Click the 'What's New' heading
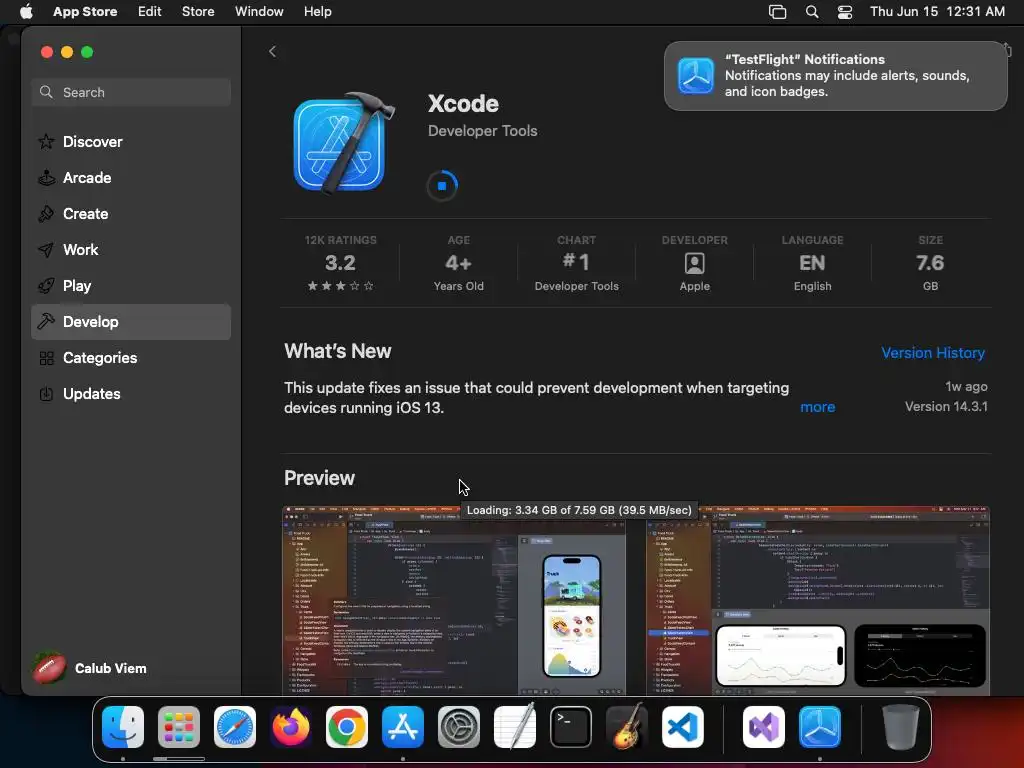 pyautogui.click(x=338, y=351)
